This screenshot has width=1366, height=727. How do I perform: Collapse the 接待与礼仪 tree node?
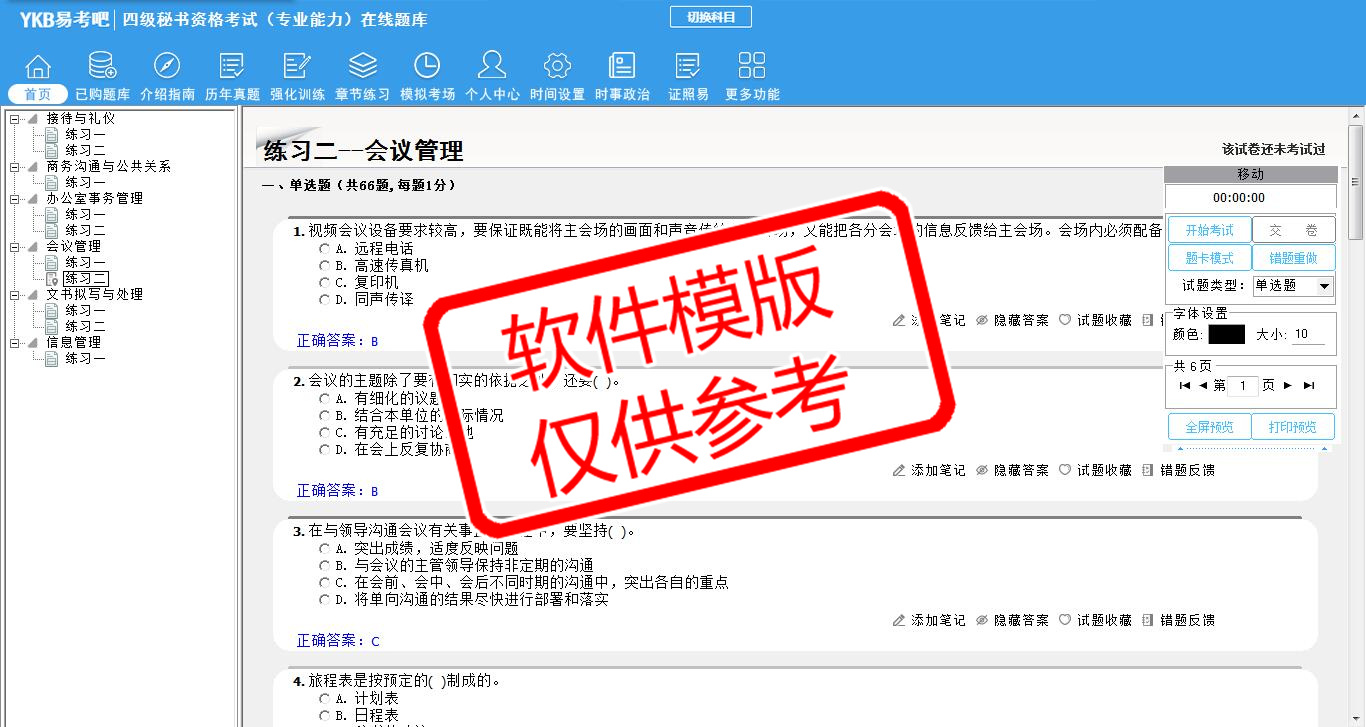[14, 119]
